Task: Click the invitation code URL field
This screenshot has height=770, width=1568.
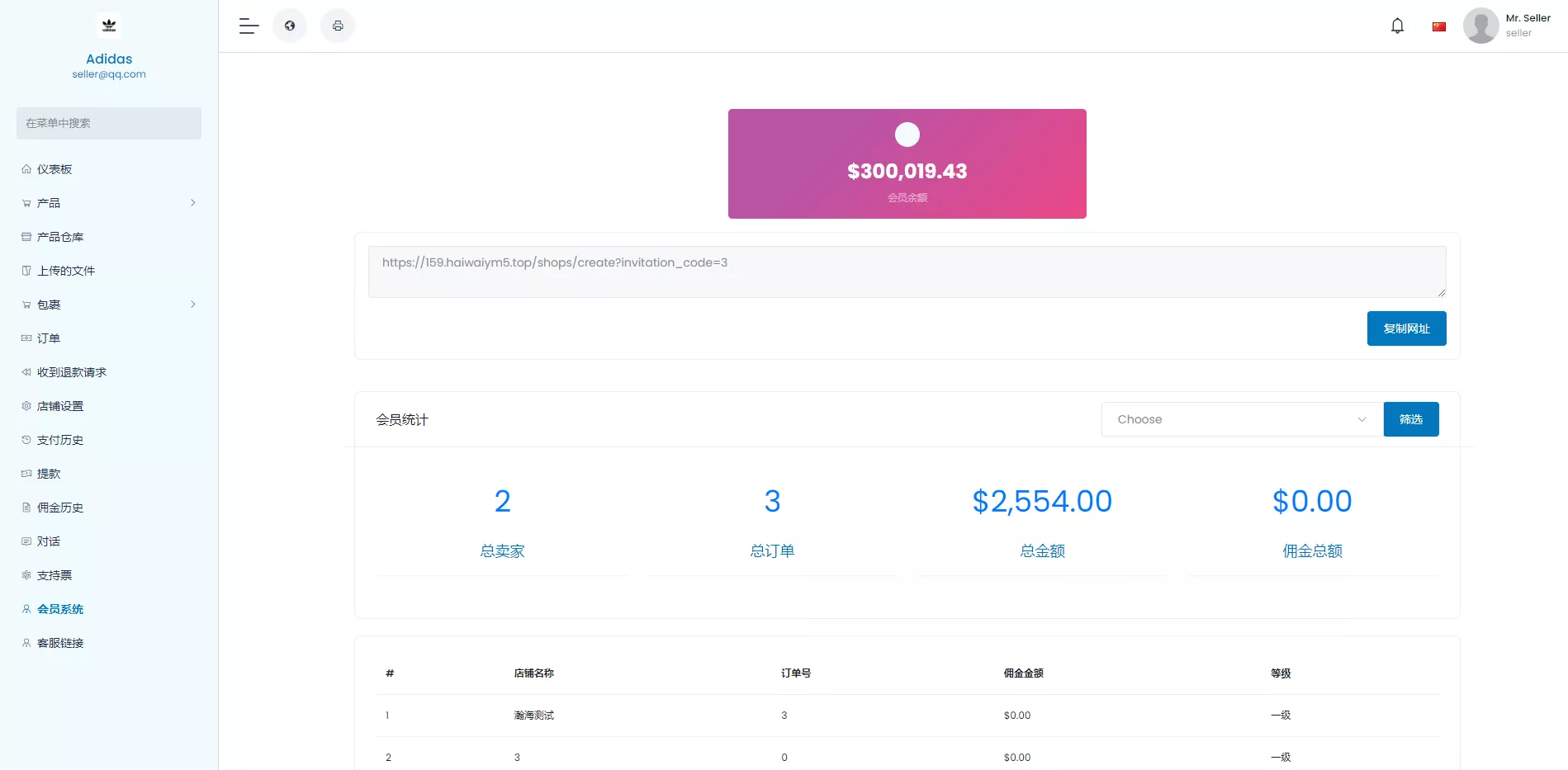Action: [907, 272]
